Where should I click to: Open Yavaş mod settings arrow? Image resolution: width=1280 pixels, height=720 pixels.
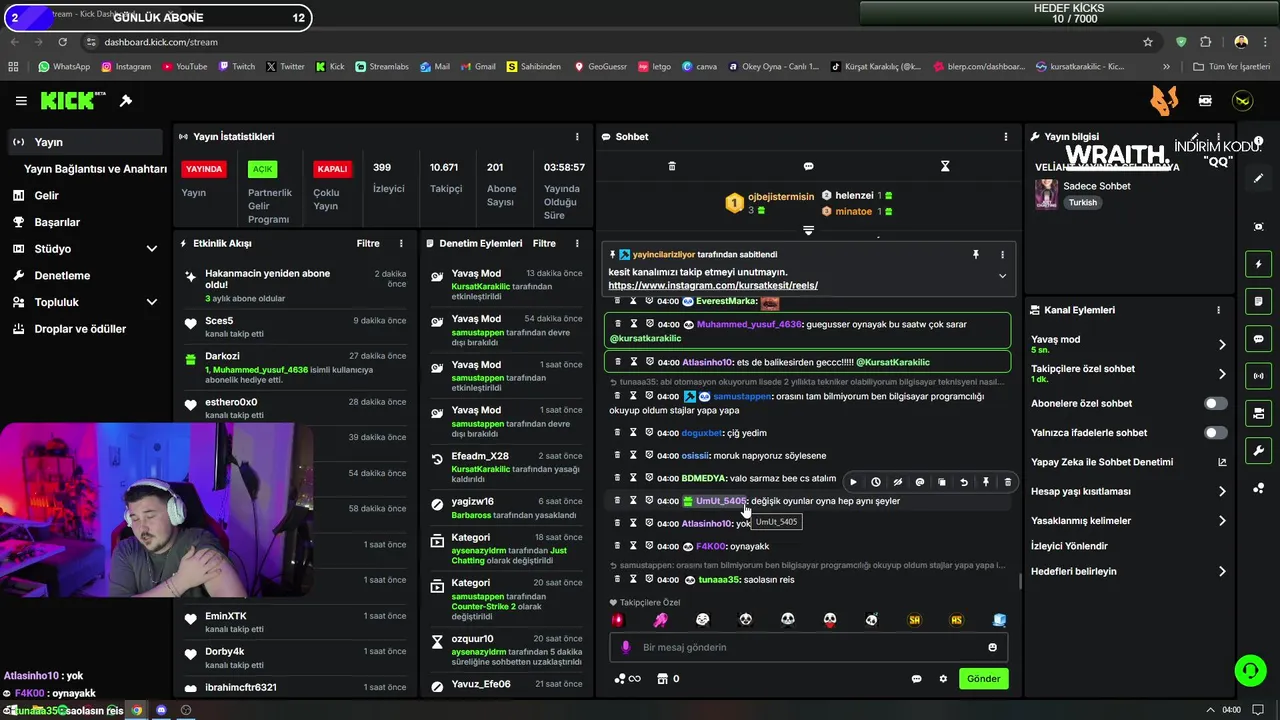click(1221, 345)
